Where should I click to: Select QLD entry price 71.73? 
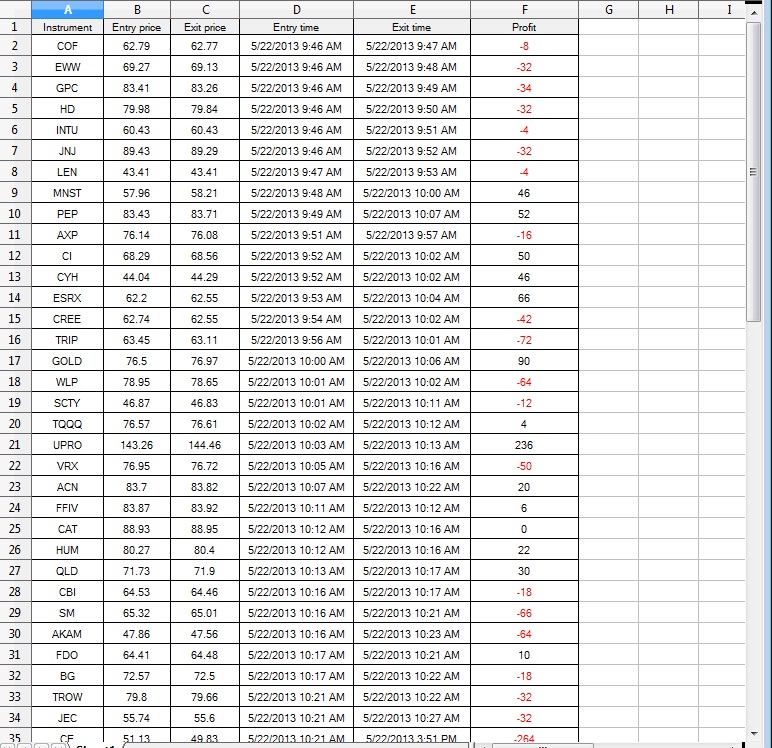point(137,571)
